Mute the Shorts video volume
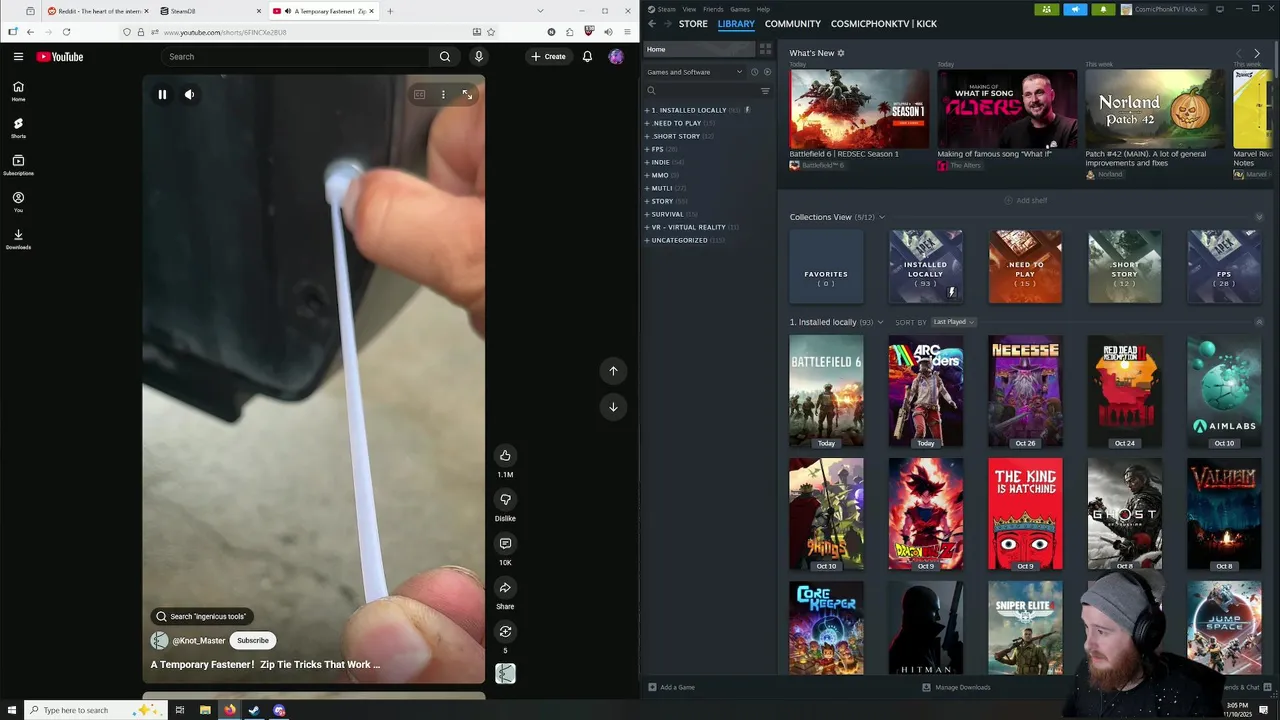The width and height of the screenshot is (1280, 720). pyautogui.click(x=189, y=94)
